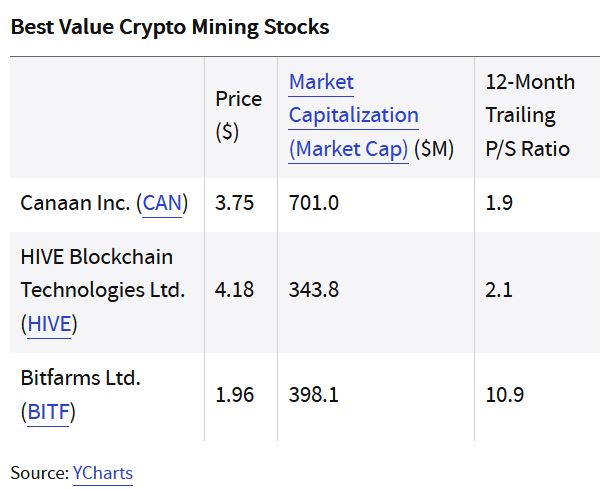This screenshot has height=489, width=616.
Task: Click the Canaan Inc. company name
Action: pyautogui.click(x=75, y=203)
